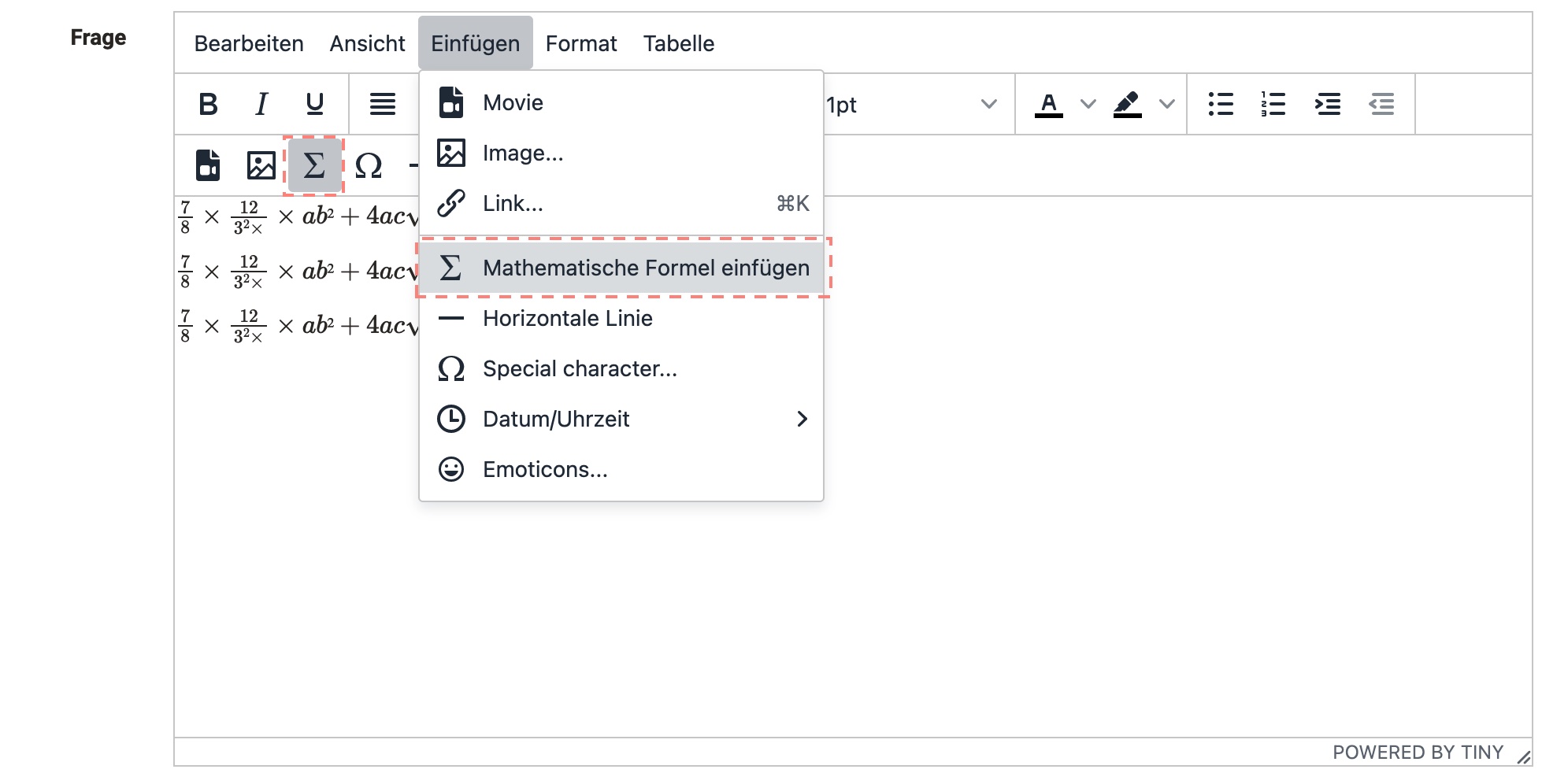Image resolution: width=1542 pixels, height=784 pixels.
Task: Open the Format menu
Action: [581, 43]
